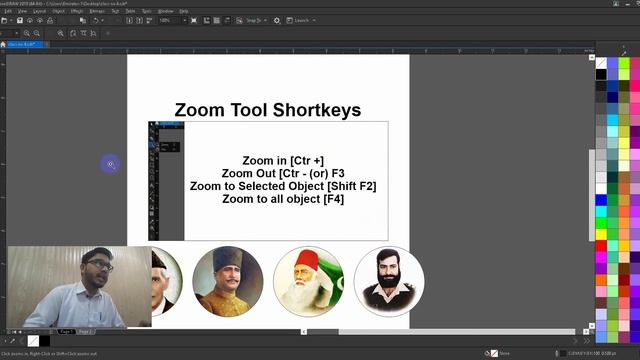Click the eyedropper icon in document palette
640x360 pixels.
click(x=13, y=341)
